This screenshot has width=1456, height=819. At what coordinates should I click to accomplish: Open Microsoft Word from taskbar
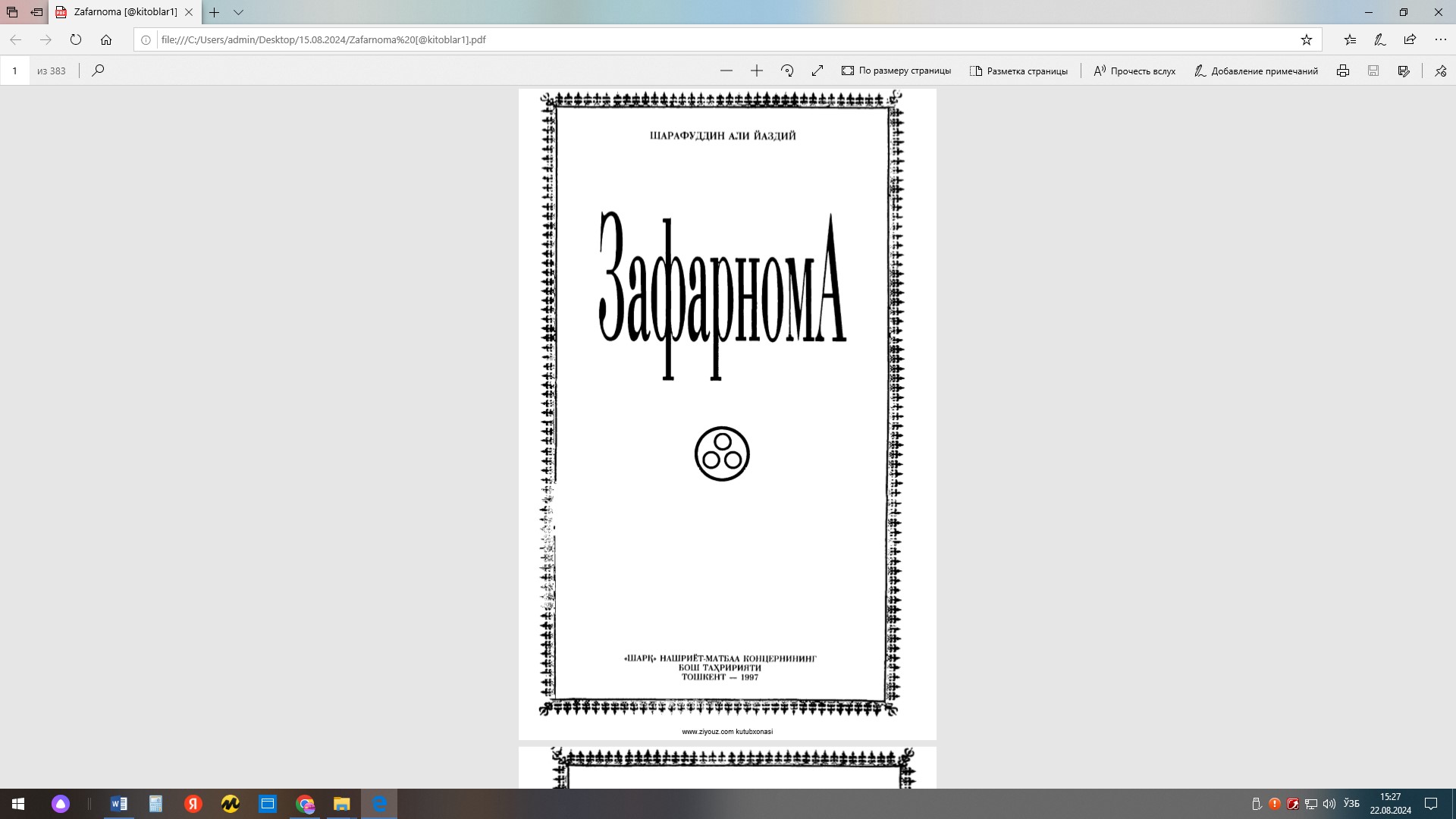(119, 804)
